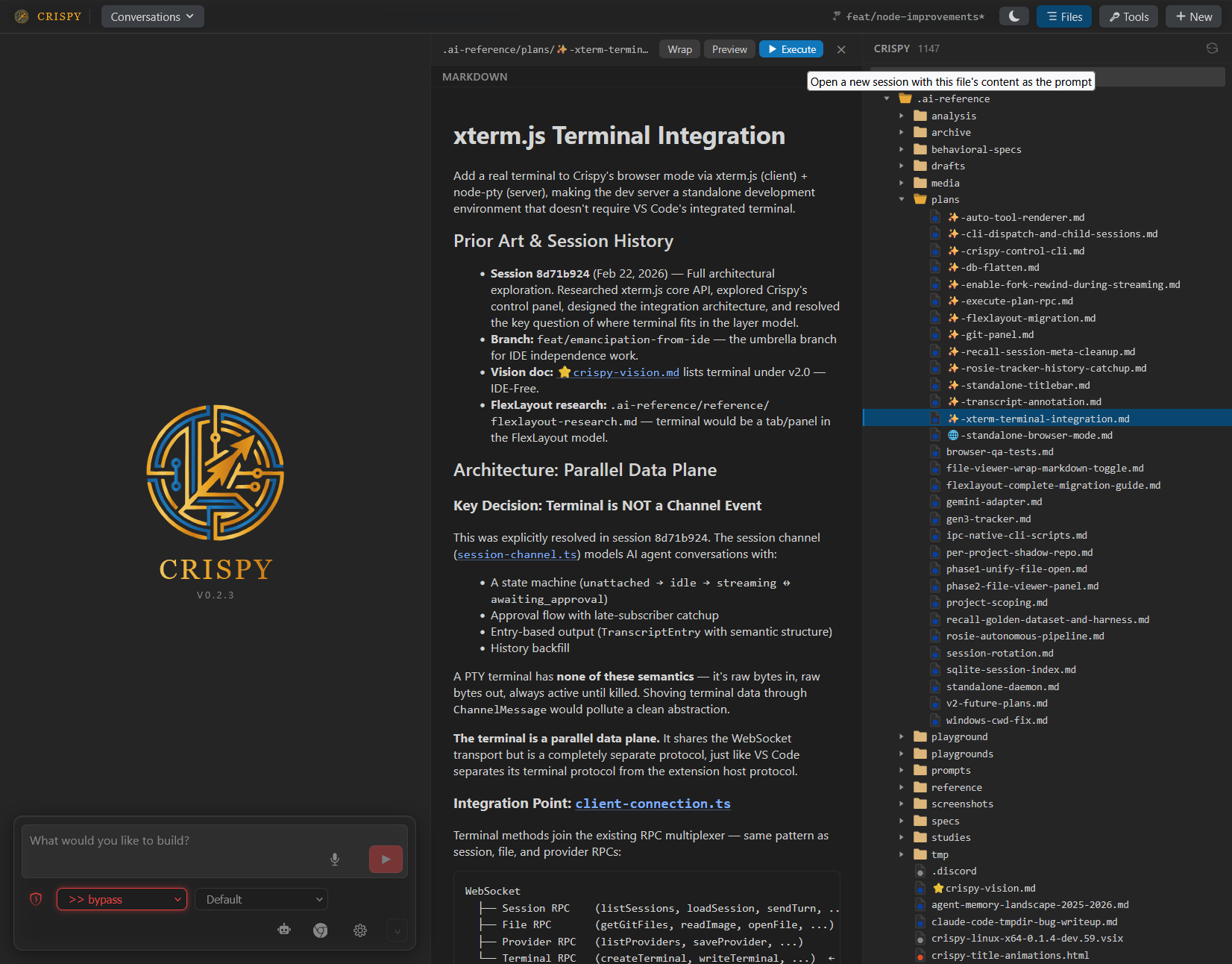Image resolution: width=1232 pixels, height=964 pixels.
Task: Enable Wrap in the file viewer
Action: pyautogui.click(x=679, y=48)
